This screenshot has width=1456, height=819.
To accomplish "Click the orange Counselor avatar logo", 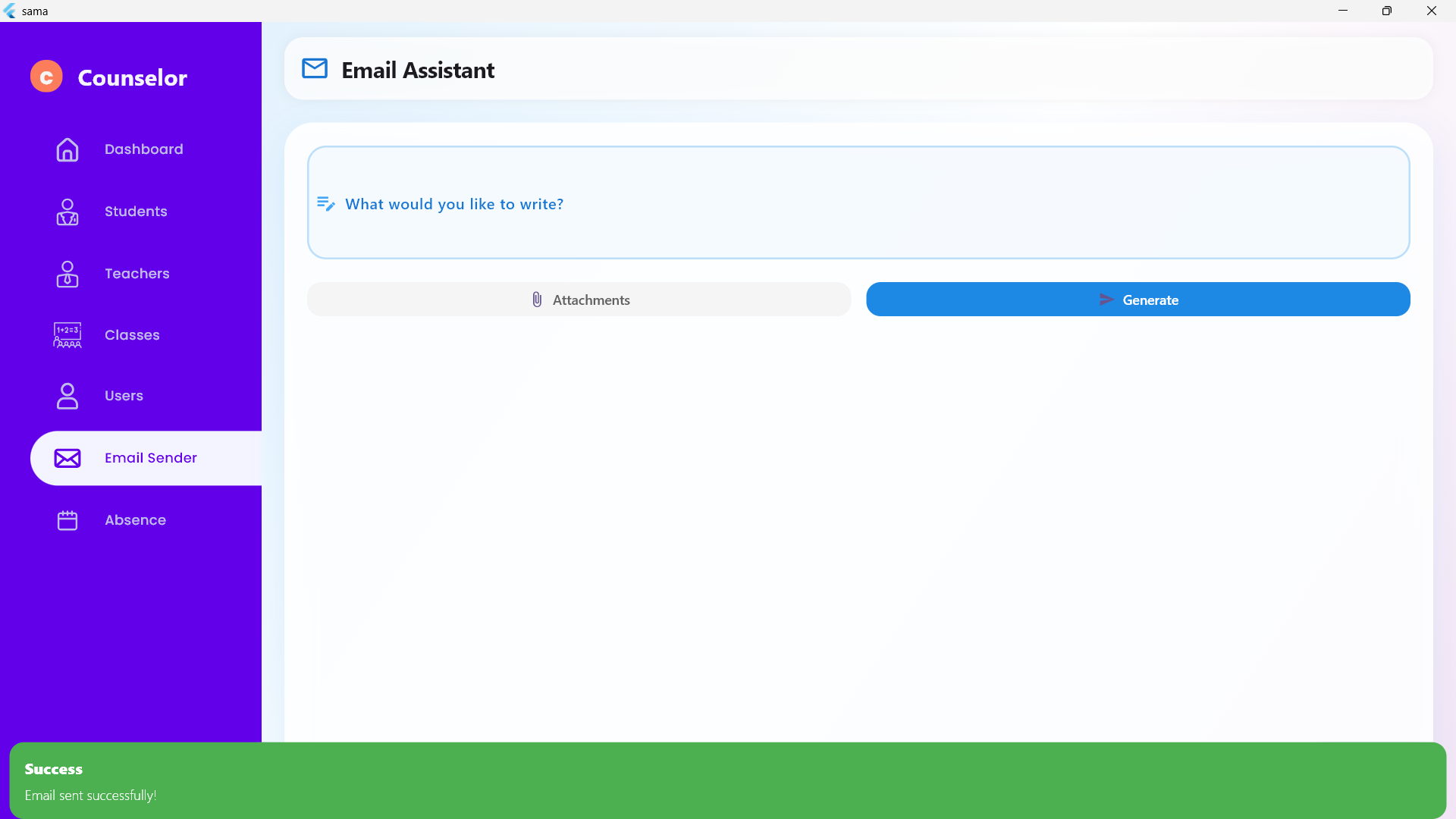I will pos(46,77).
